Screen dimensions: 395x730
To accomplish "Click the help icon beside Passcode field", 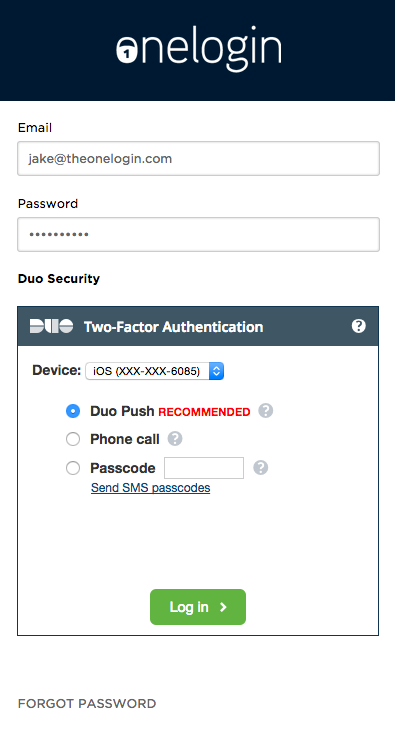I will click(x=260, y=467).
